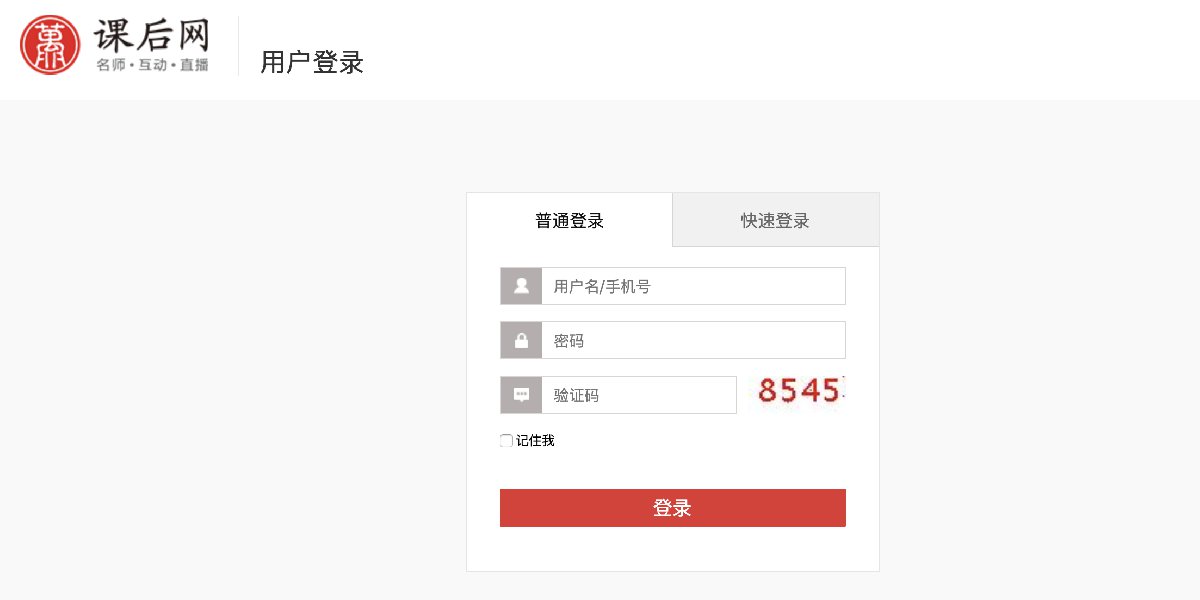Click the 互动 word in the tagline

click(x=152, y=66)
